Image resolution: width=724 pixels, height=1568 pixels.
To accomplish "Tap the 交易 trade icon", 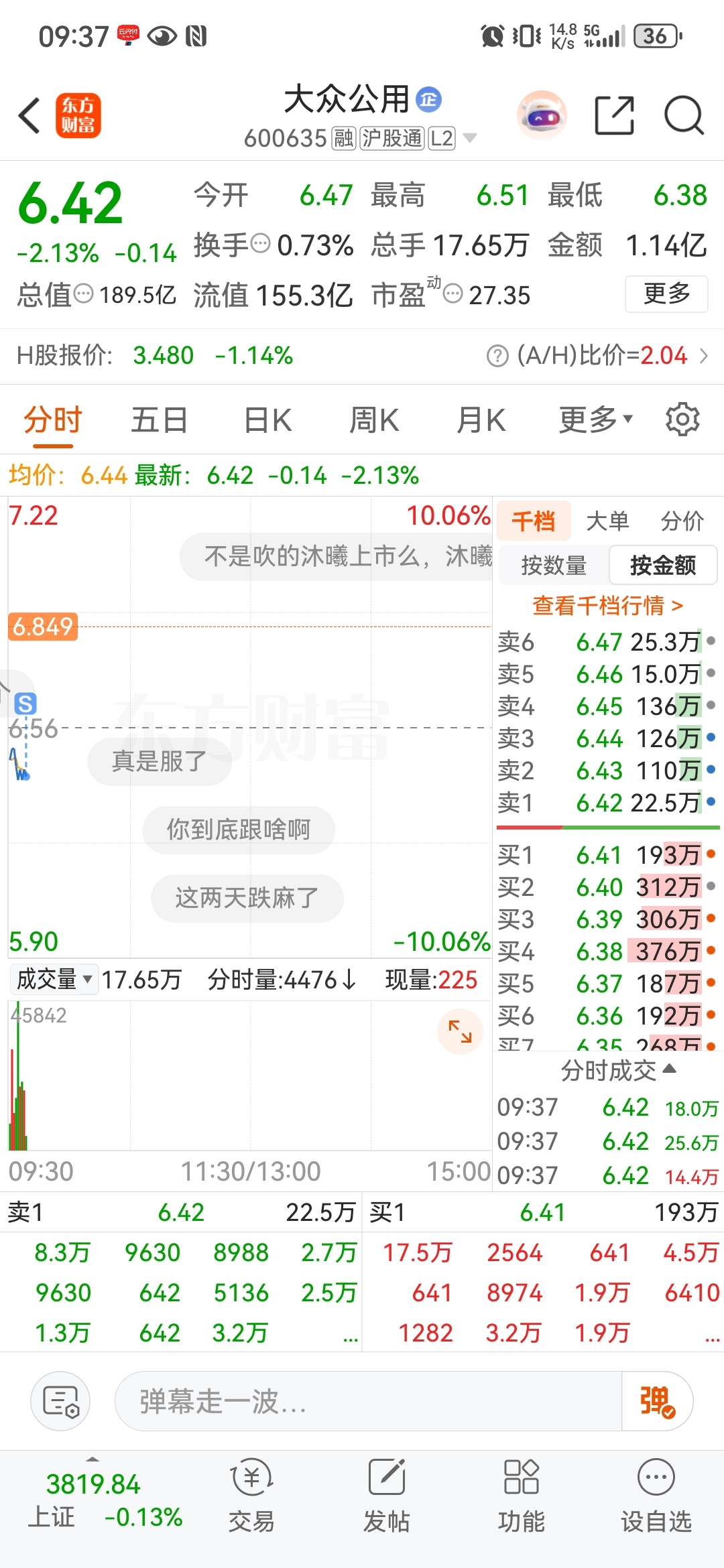I will click(x=252, y=1496).
